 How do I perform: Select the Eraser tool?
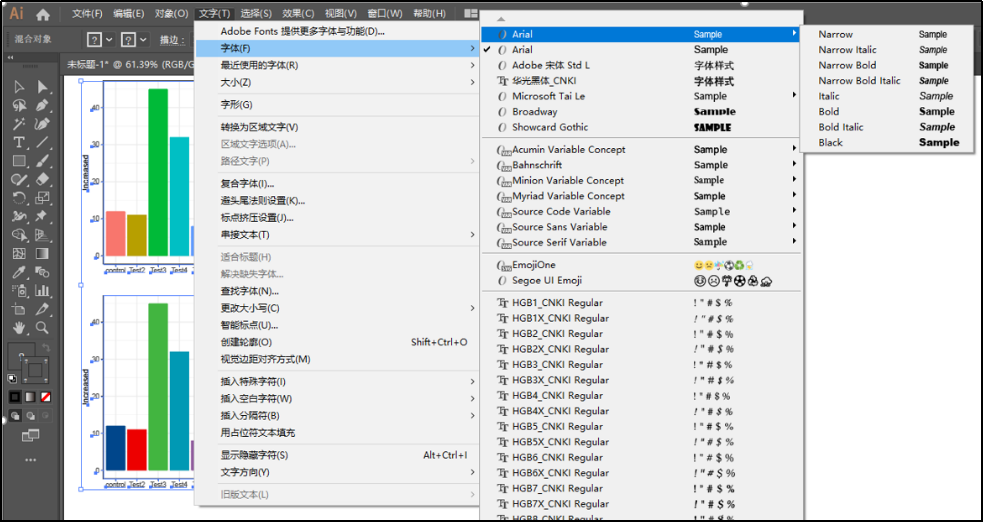click(42, 179)
